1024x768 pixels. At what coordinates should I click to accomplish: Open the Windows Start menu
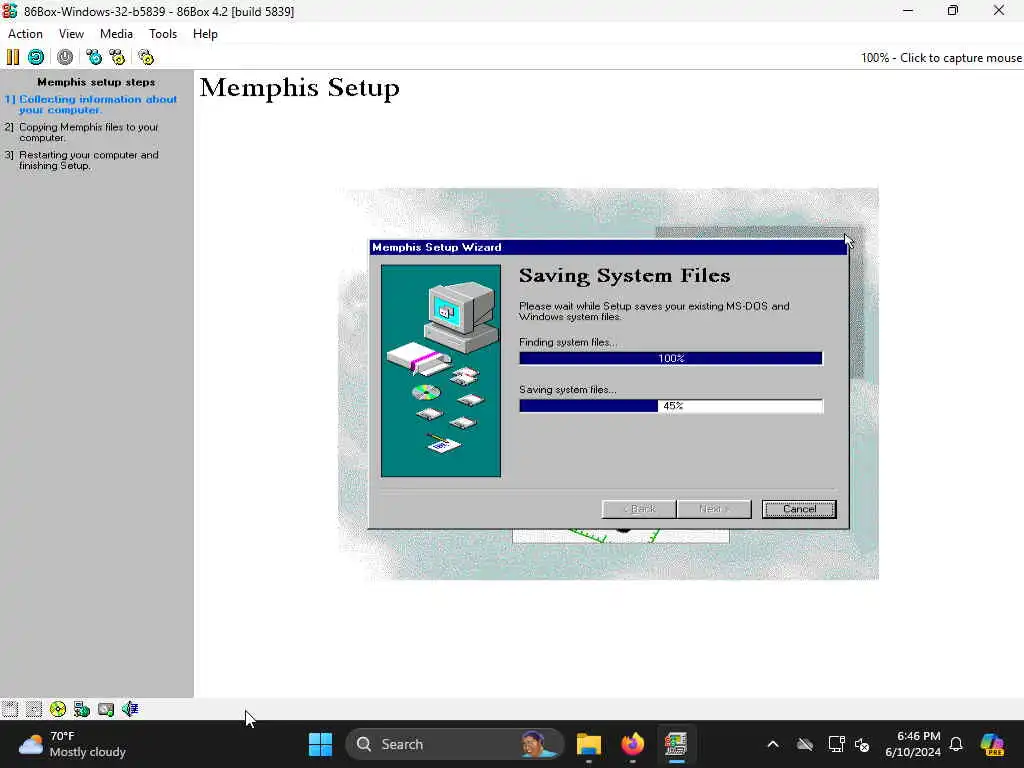coord(320,744)
